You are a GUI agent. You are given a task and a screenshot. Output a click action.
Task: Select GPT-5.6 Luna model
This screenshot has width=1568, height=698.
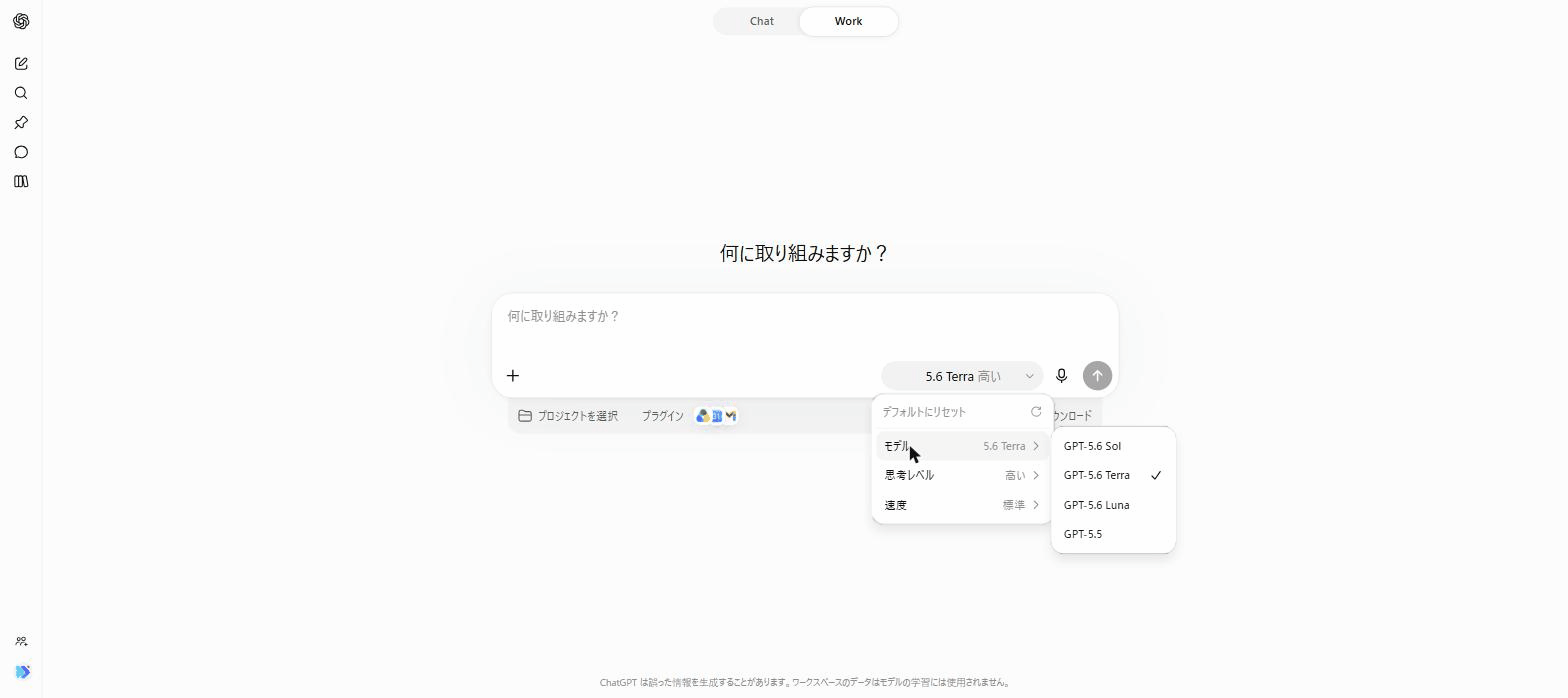tap(1113, 505)
